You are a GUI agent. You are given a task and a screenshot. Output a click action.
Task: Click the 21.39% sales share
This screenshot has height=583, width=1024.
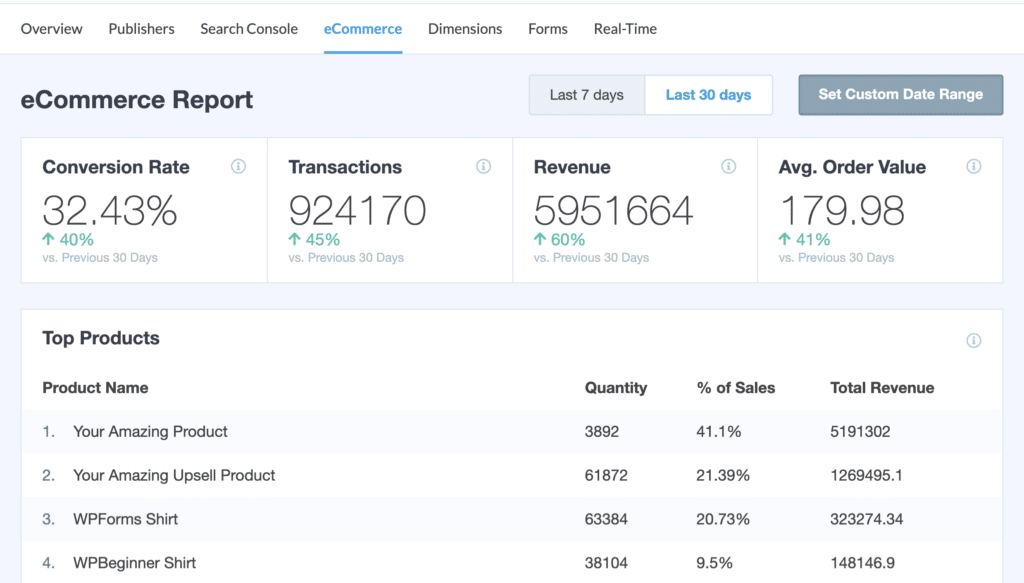[x=723, y=475]
